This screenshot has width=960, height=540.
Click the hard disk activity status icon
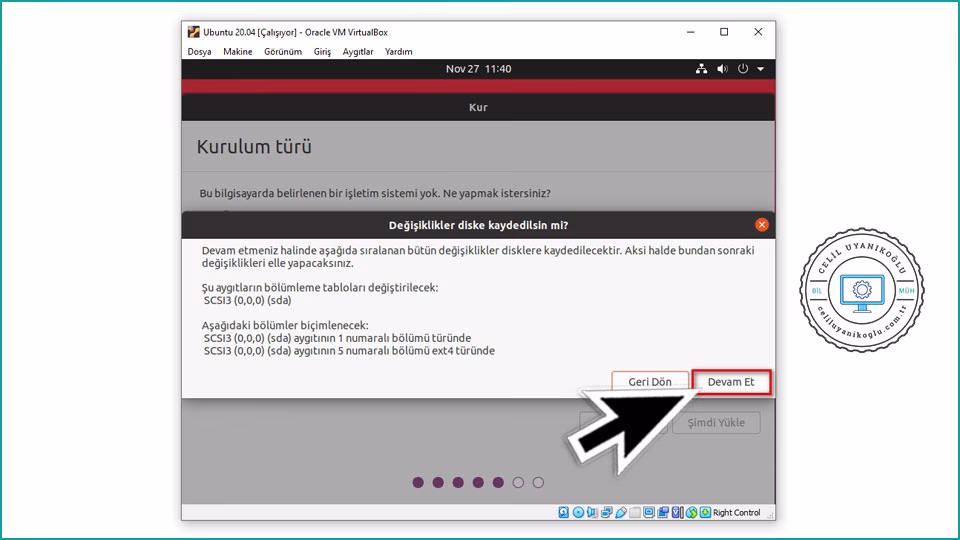tap(564, 512)
